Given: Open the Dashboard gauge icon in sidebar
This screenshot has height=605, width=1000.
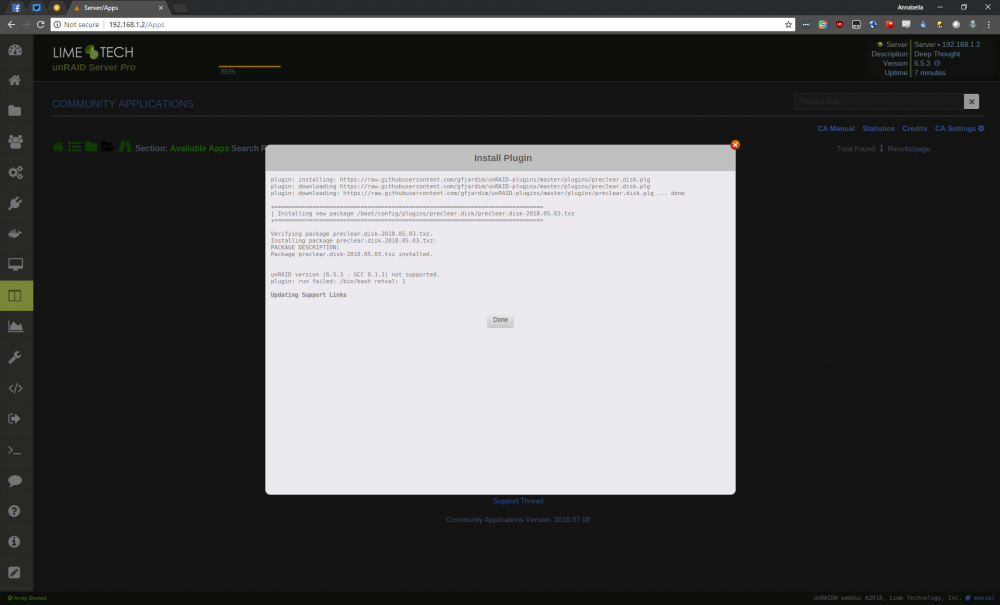Looking at the screenshot, I should [15, 50].
